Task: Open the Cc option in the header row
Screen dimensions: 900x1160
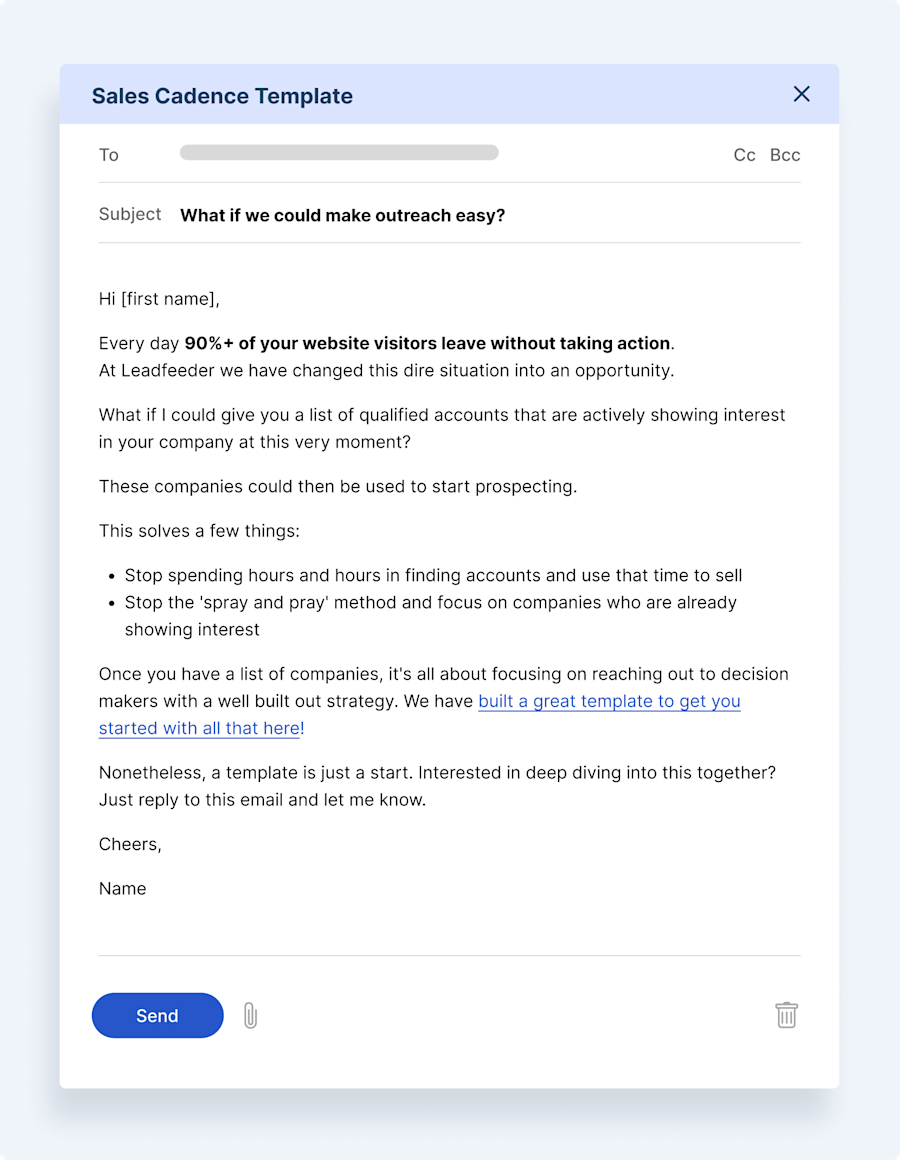Action: tap(744, 155)
